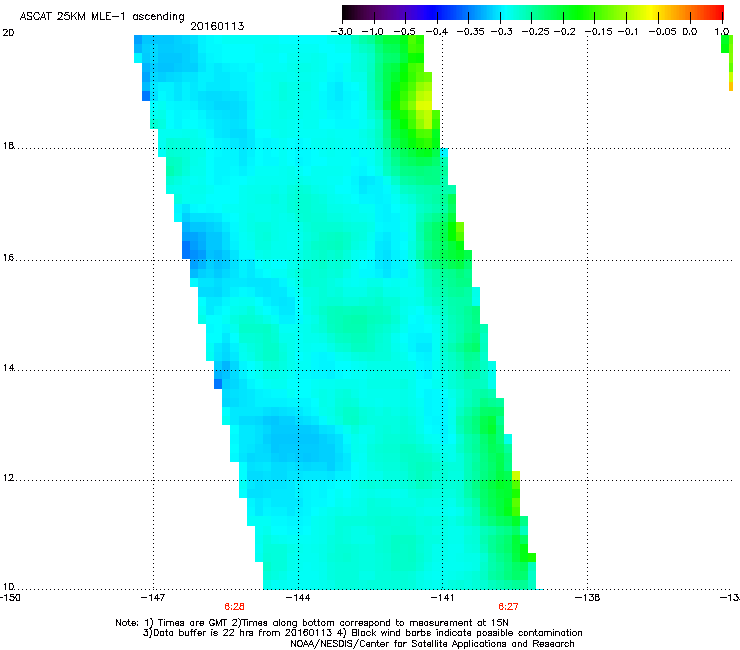Click the -0.3 color scale label
The width and height of the screenshot is (740, 650).
click(x=501, y=32)
